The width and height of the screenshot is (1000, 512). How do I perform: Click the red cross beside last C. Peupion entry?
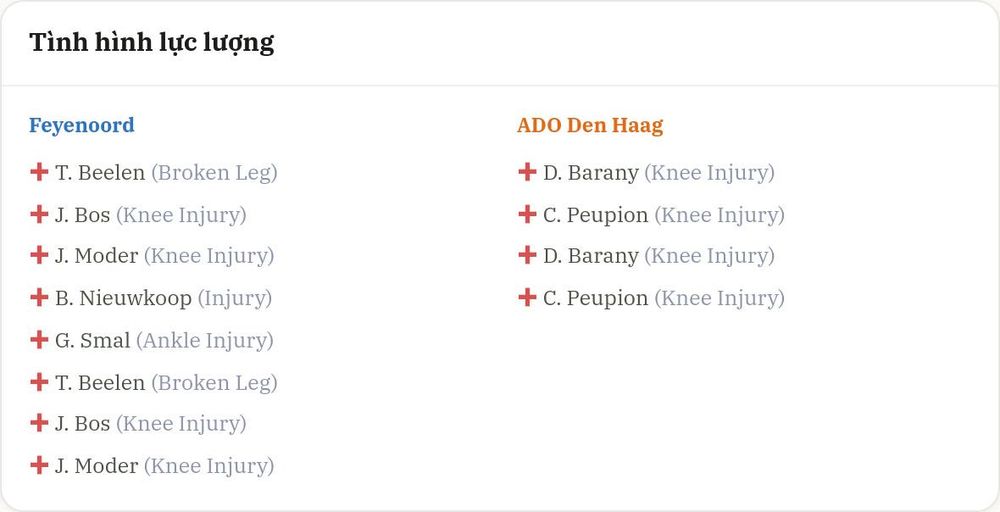[527, 297]
